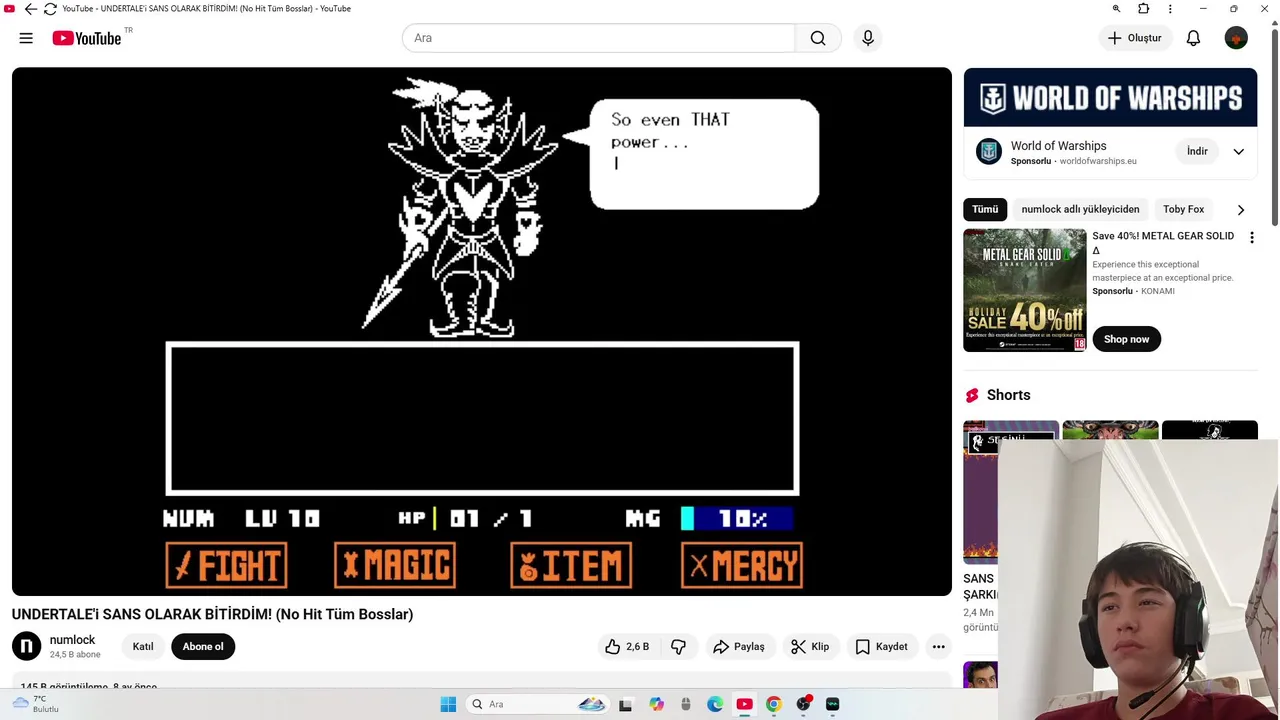Click the 24,5 B abone subscriber count

[x=75, y=655]
